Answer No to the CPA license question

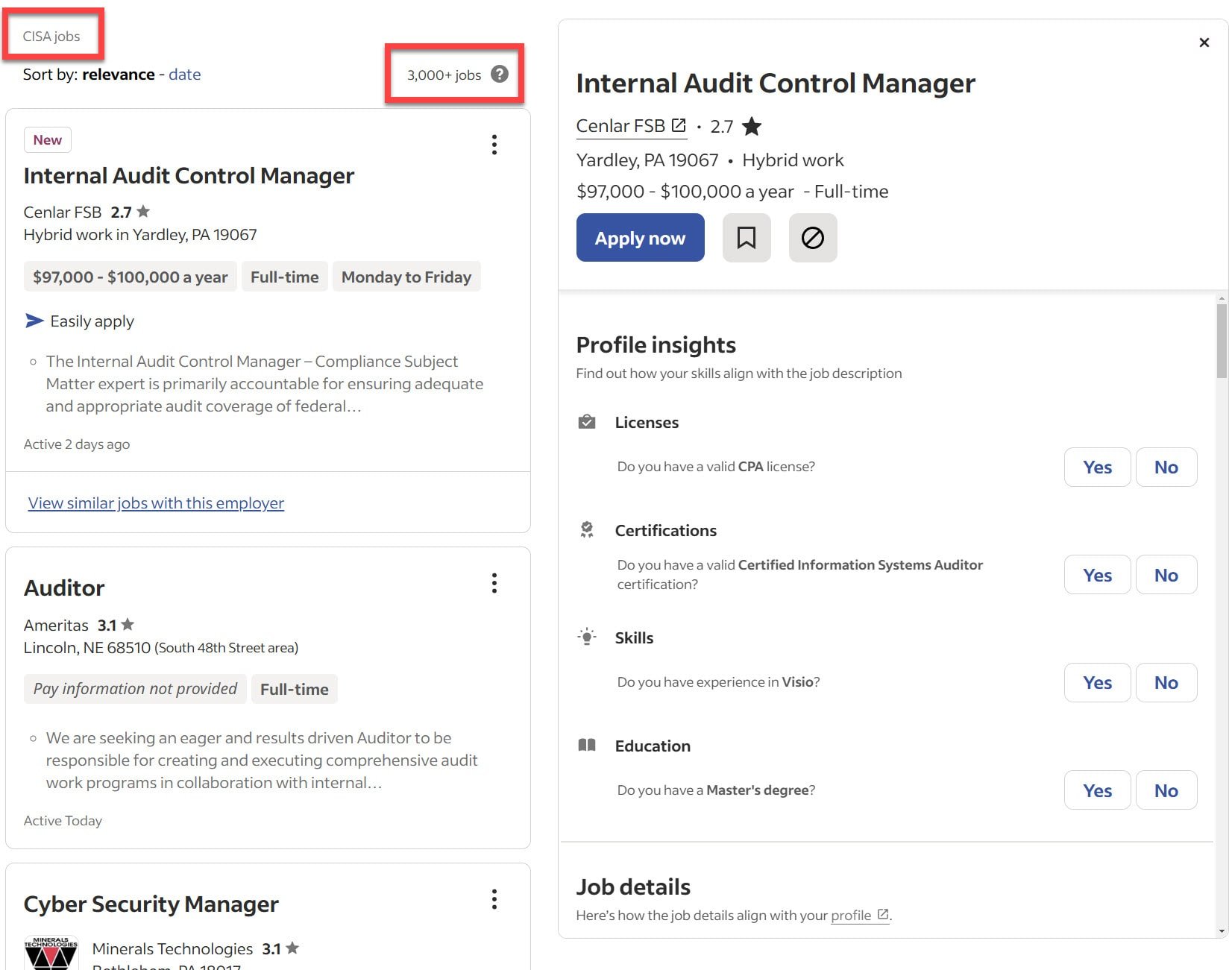pos(1166,467)
